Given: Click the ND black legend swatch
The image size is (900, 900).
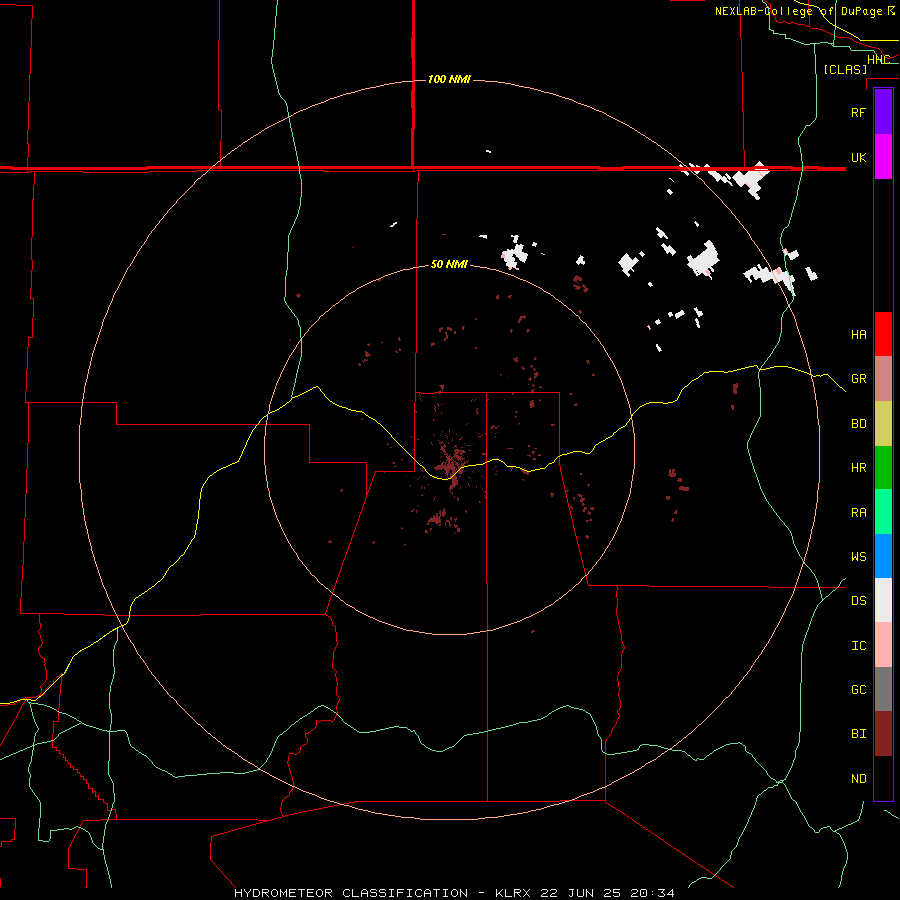Looking at the screenshot, I should pyautogui.click(x=883, y=778).
